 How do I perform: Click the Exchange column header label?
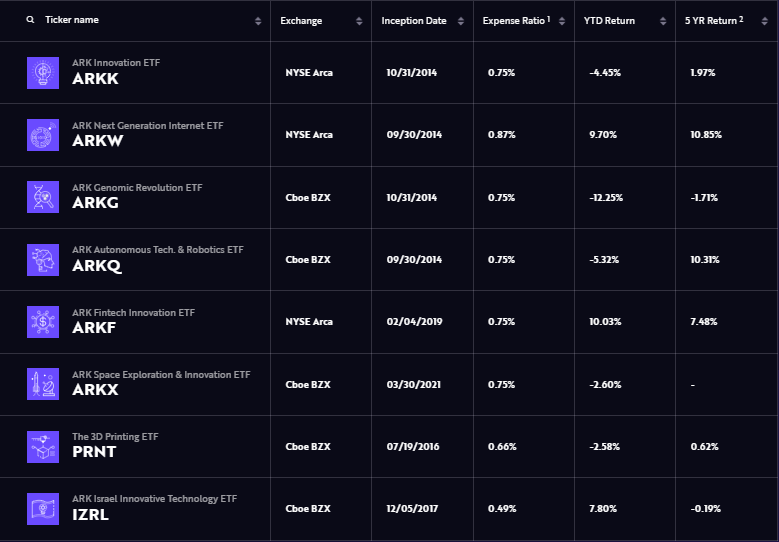coord(301,21)
